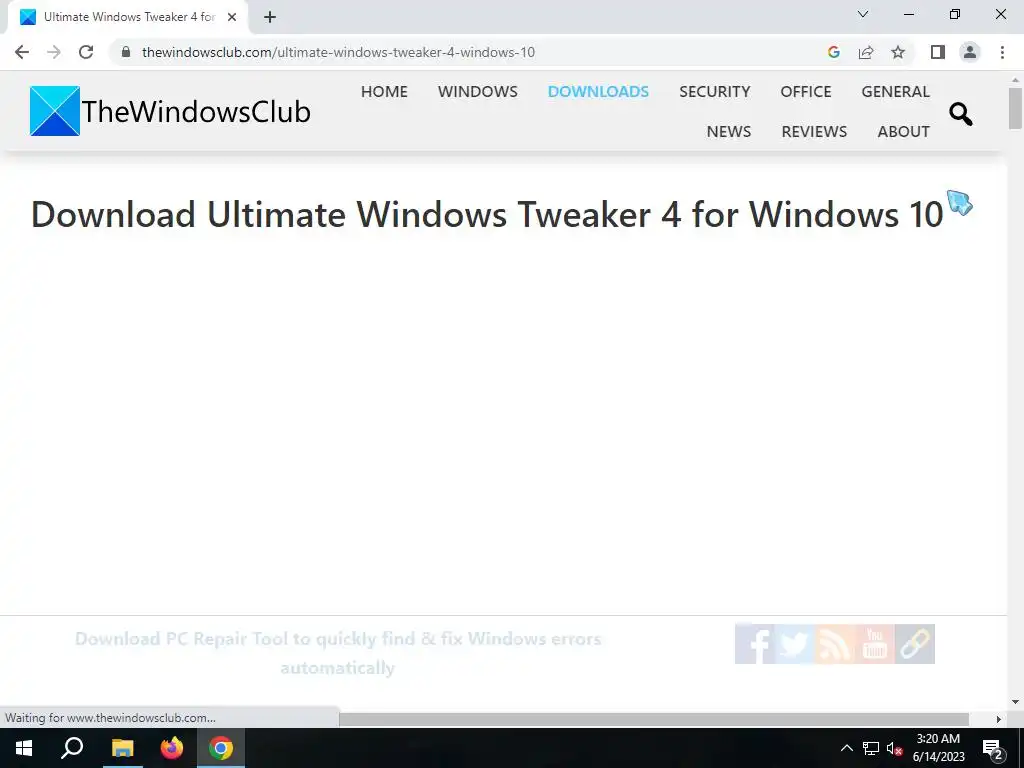Open the ABOUT menu item
This screenshot has height=768, width=1024.
pyautogui.click(x=904, y=131)
